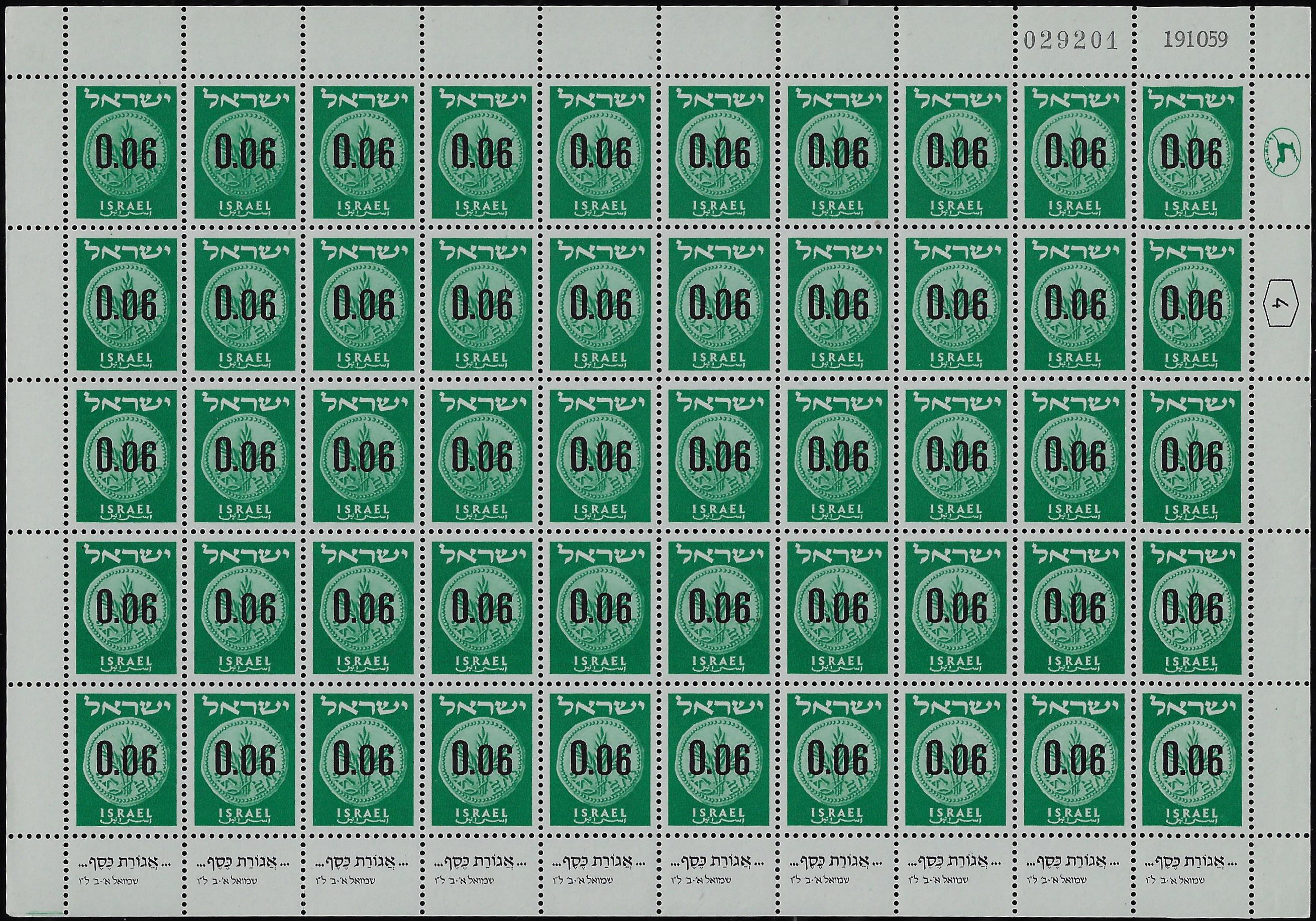Click the last stamp in the fourth row

coord(1191,608)
